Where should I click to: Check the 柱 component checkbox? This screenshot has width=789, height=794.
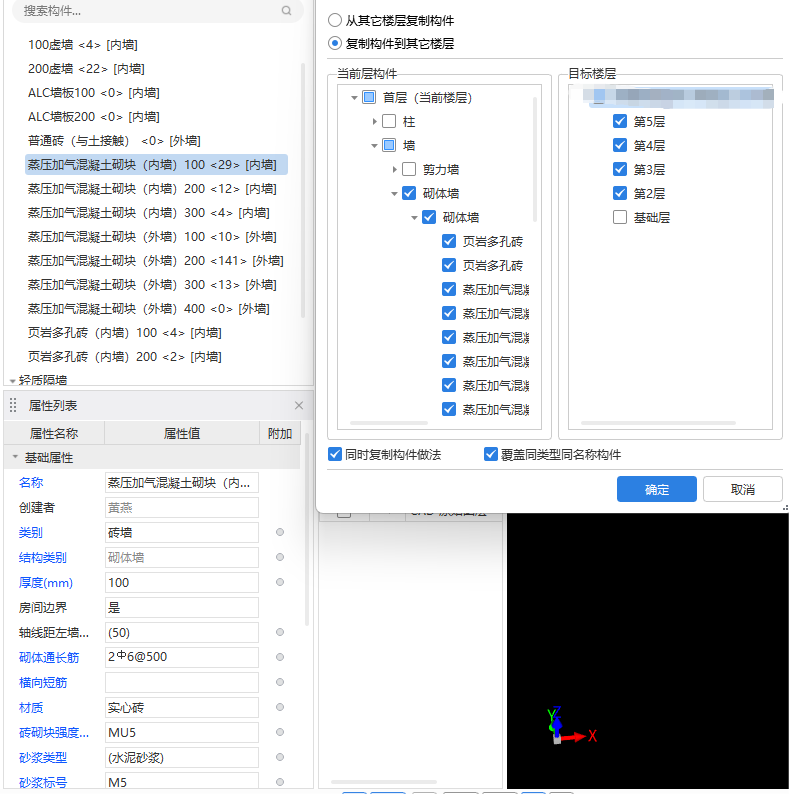click(389, 122)
